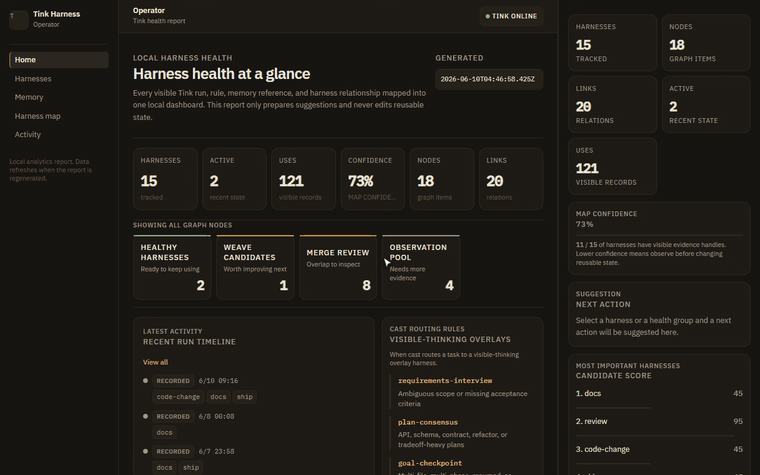Open the Healthy Harnesses group card
Viewport: 760px width, 475px height.
(x=172, y=267)
